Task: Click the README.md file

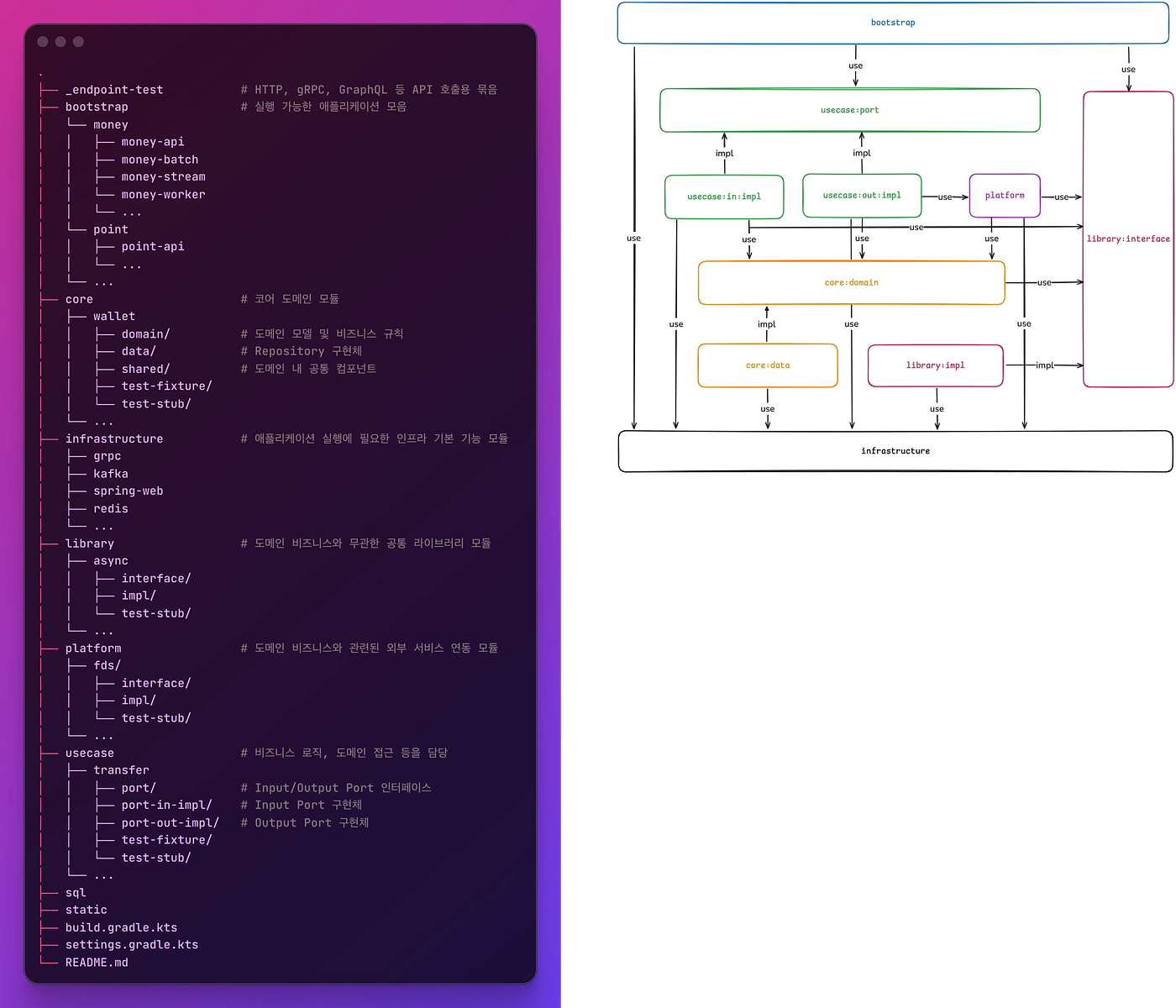Action: [97, 963]
